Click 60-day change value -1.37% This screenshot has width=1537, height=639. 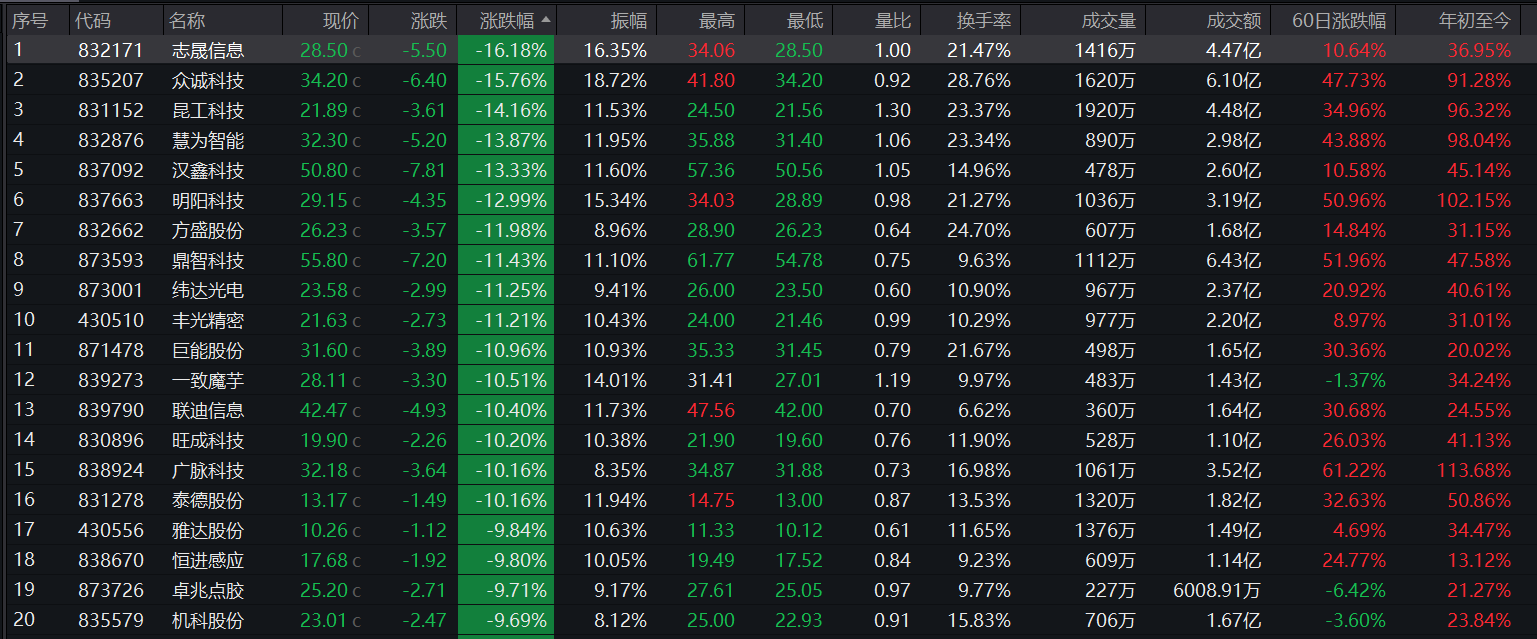pos(1356,380)
